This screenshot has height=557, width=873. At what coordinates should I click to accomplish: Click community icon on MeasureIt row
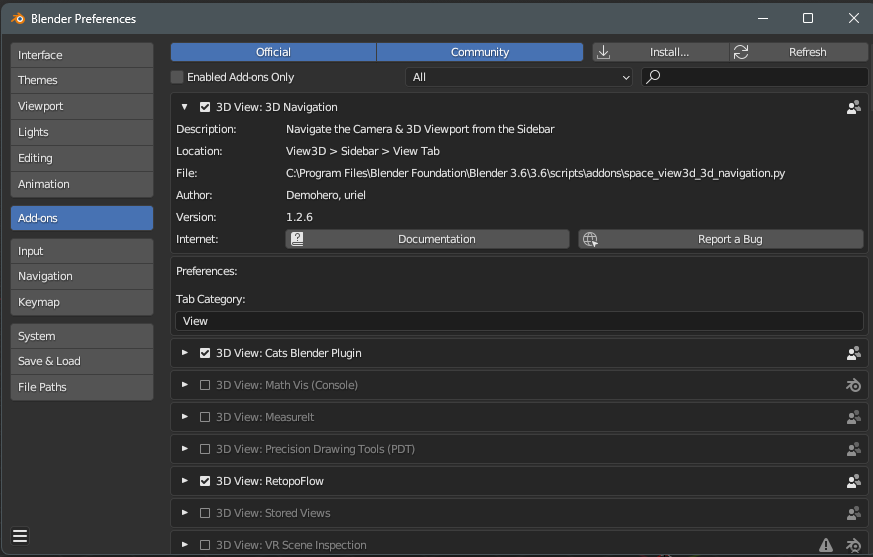854,417
